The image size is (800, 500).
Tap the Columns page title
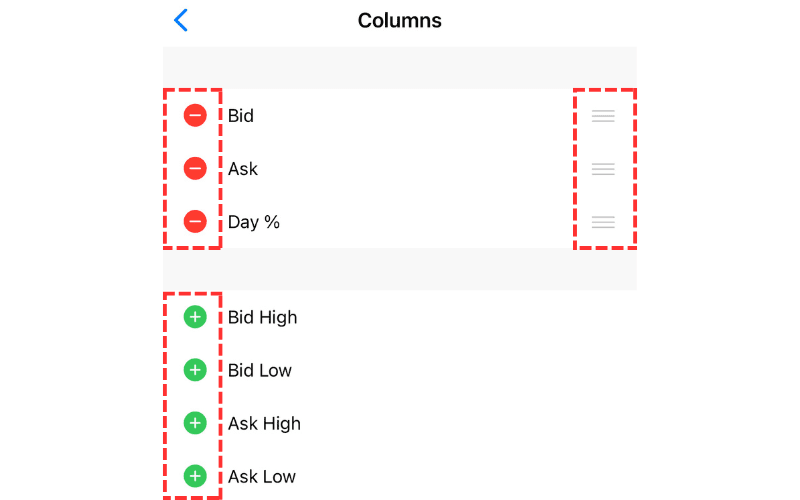(400, 20)
